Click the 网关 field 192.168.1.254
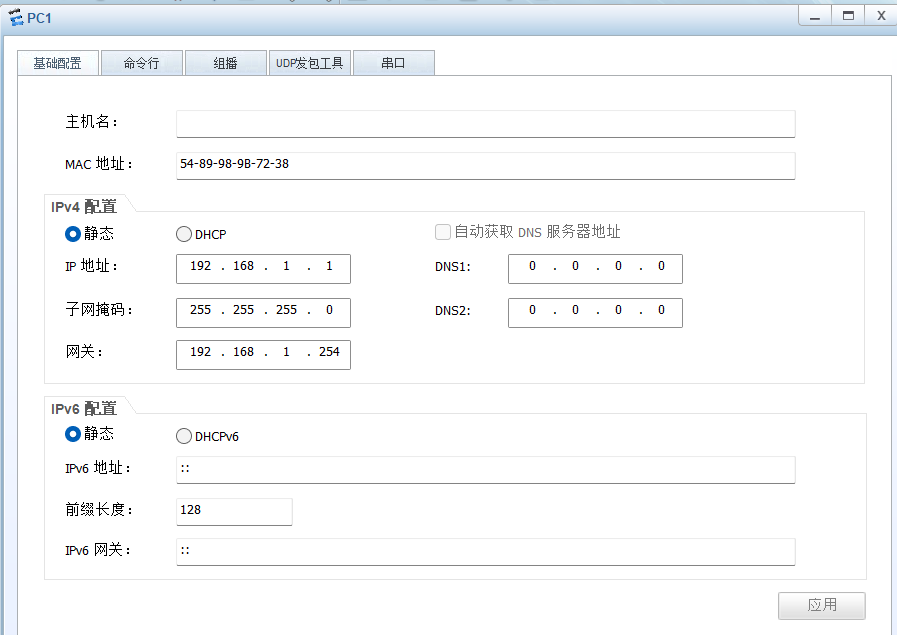This screenshot has height=635, width=897. (x=263, y=355)
